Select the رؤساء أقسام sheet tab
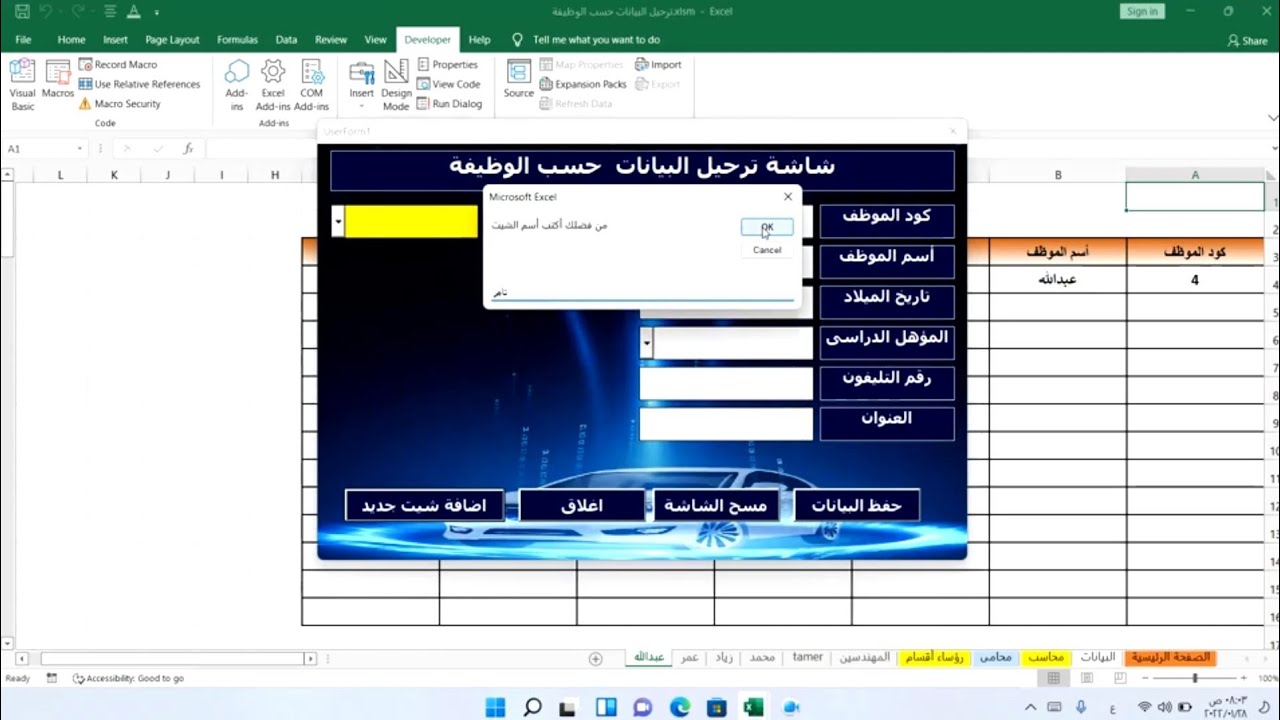This screenshot has height=720, width=1280. pyautogui.click(x=934, y=657)
